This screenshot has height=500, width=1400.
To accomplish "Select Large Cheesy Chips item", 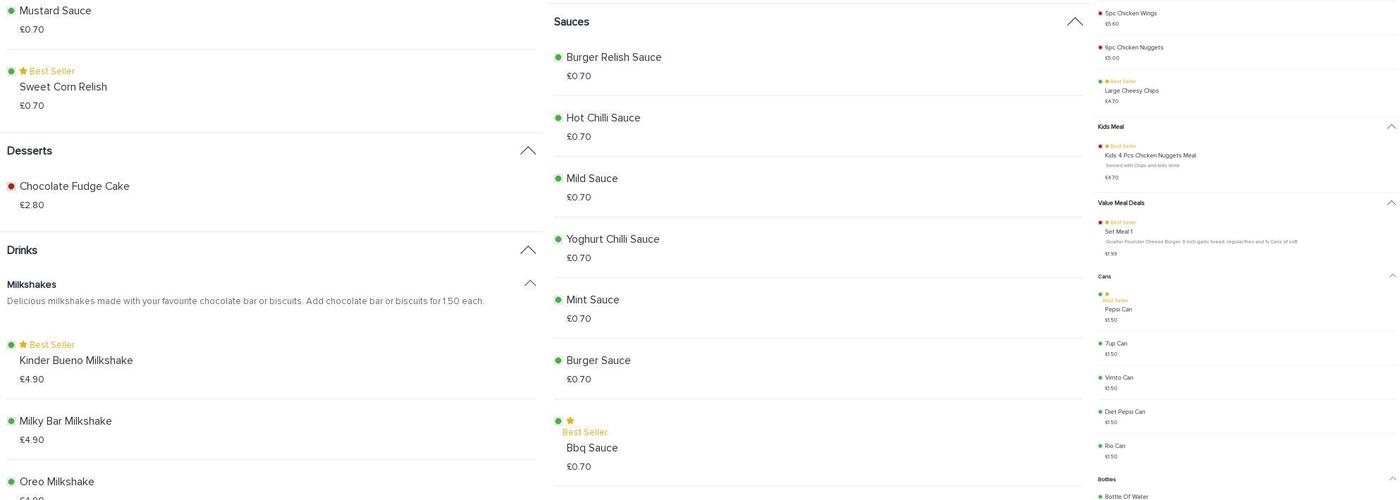I will (x=1131, y=91).
